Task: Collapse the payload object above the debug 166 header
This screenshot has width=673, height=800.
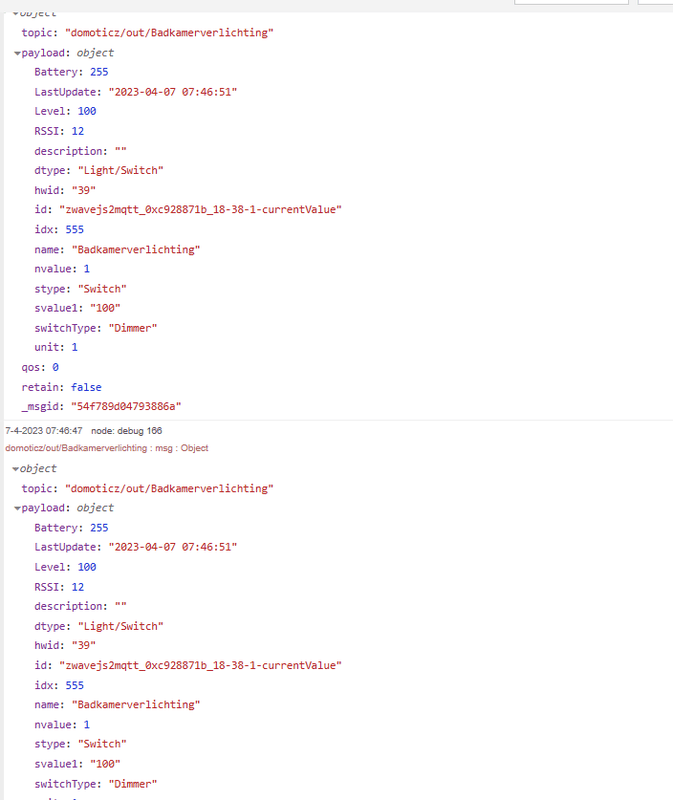Action: pos(17,53)
